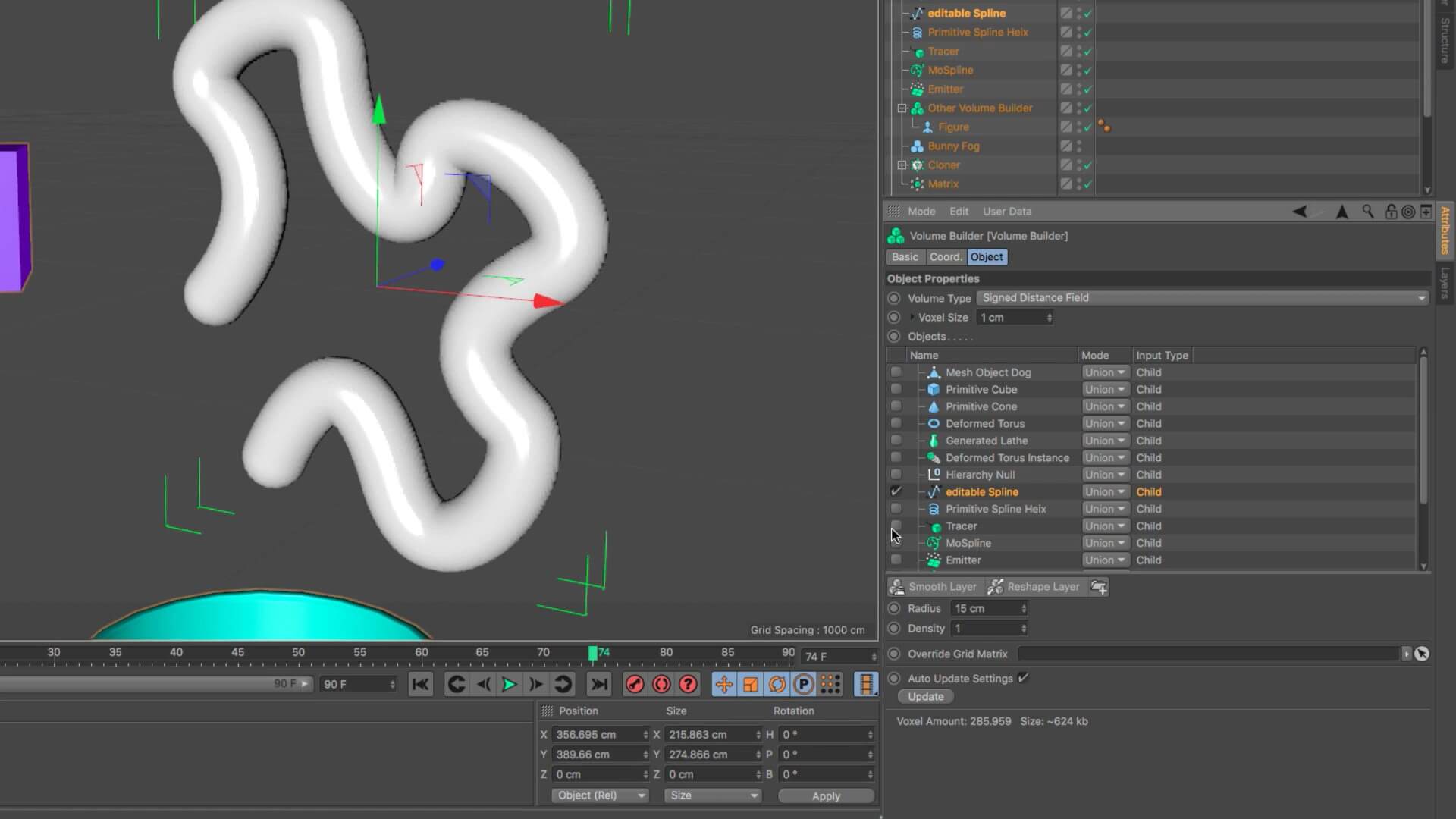This screenshot has height=819, width=1456.
Task: Enable the Tracer object checkbox in list
Action: tap(896, 526)
